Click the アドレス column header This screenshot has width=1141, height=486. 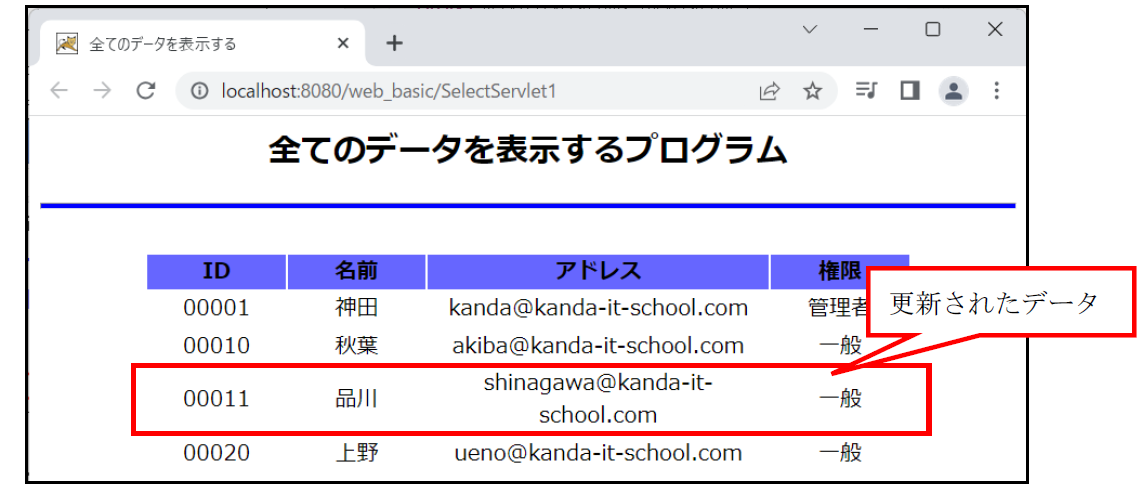coord(598,272)
